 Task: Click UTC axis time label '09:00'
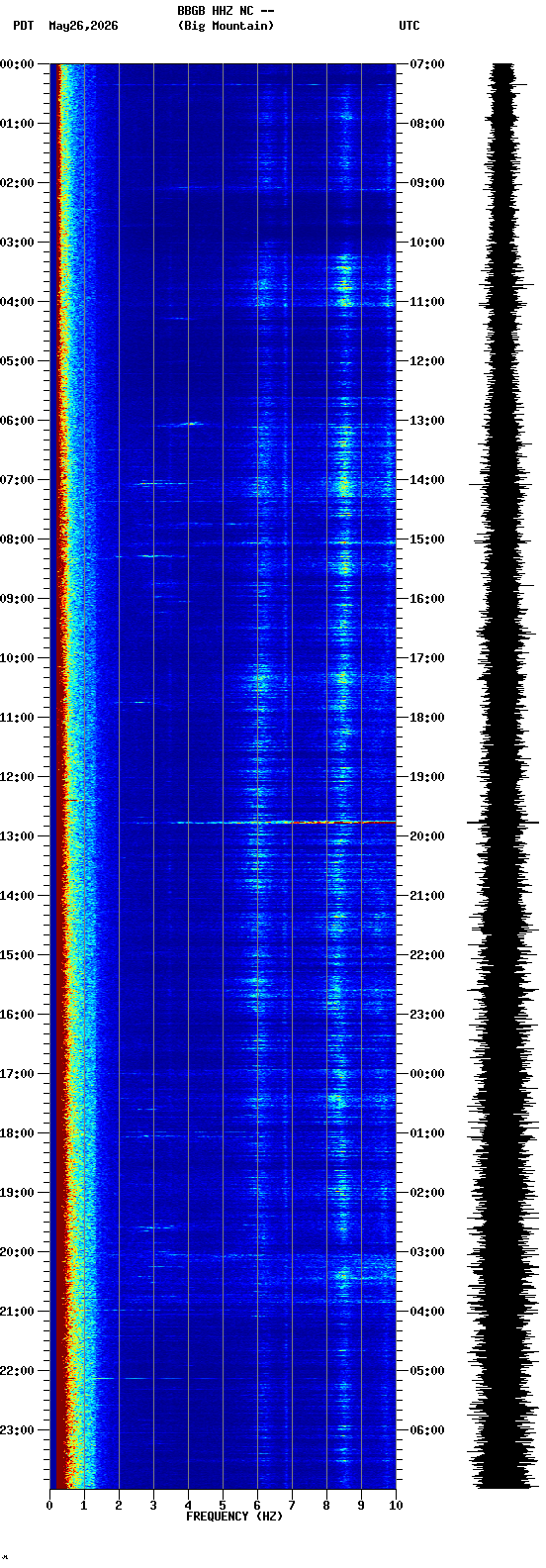pyautogui.click(x=427, y=183)
